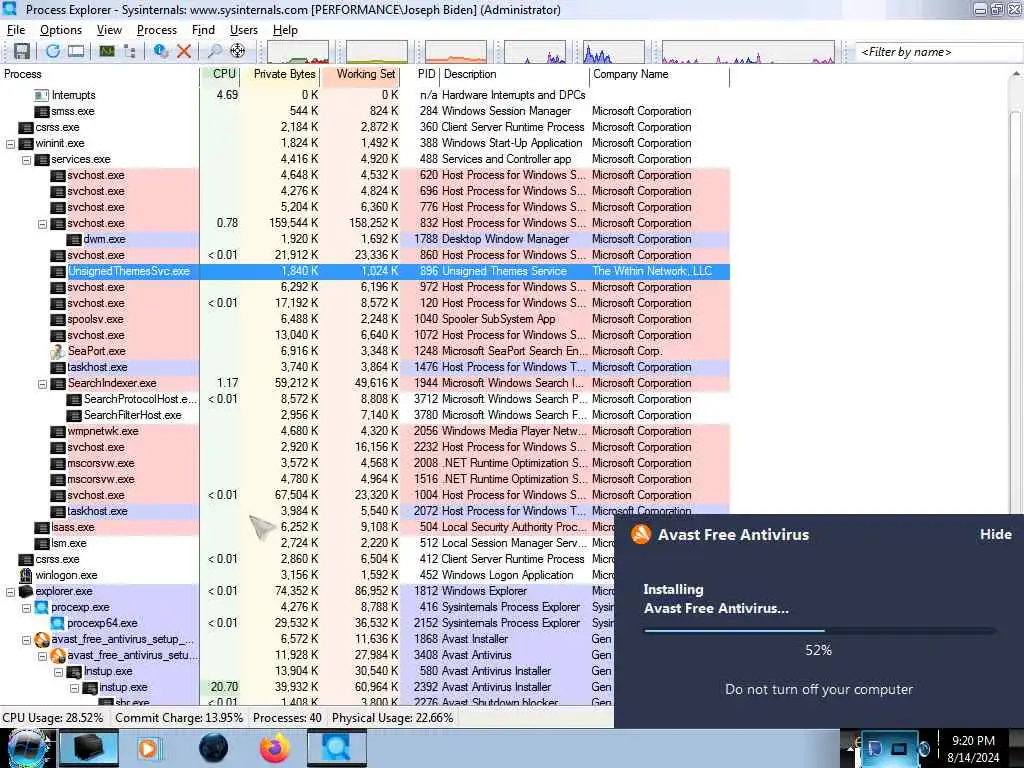This screenshot has height=768, width=1024.
Task: Click the dark globe taskbar icon
Action: point(214,748)
